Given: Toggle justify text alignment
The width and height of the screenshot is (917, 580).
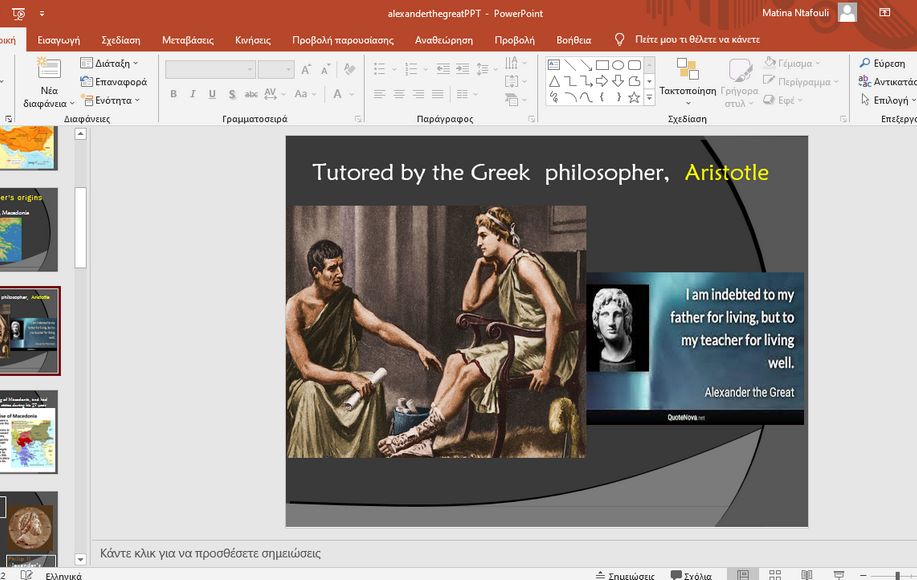Looking at the screenshot, I should point(437,94).
